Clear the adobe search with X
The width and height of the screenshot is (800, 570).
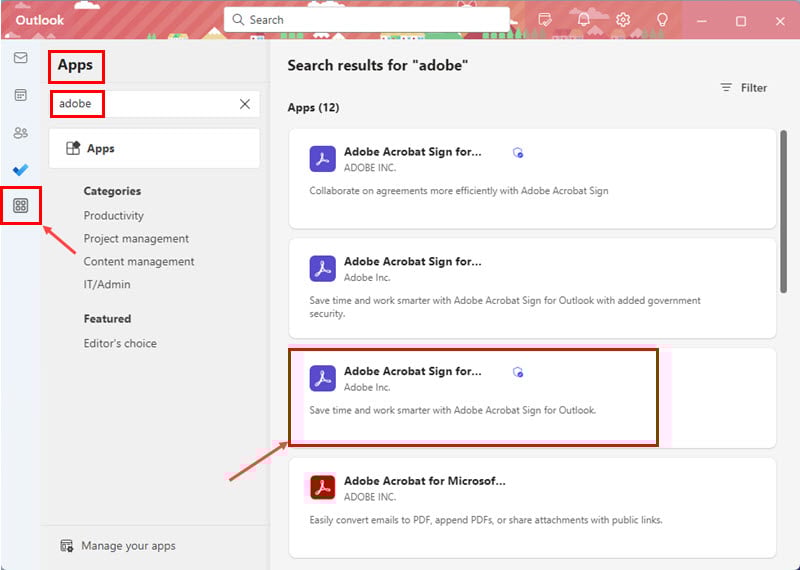coord(245,104)
